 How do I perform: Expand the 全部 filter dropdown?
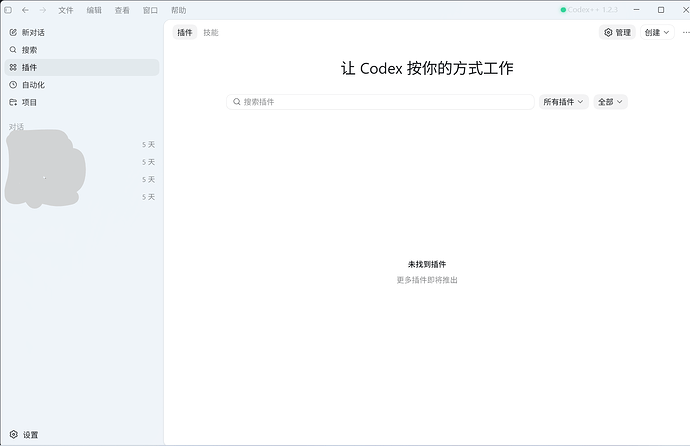tap(610, 102)
